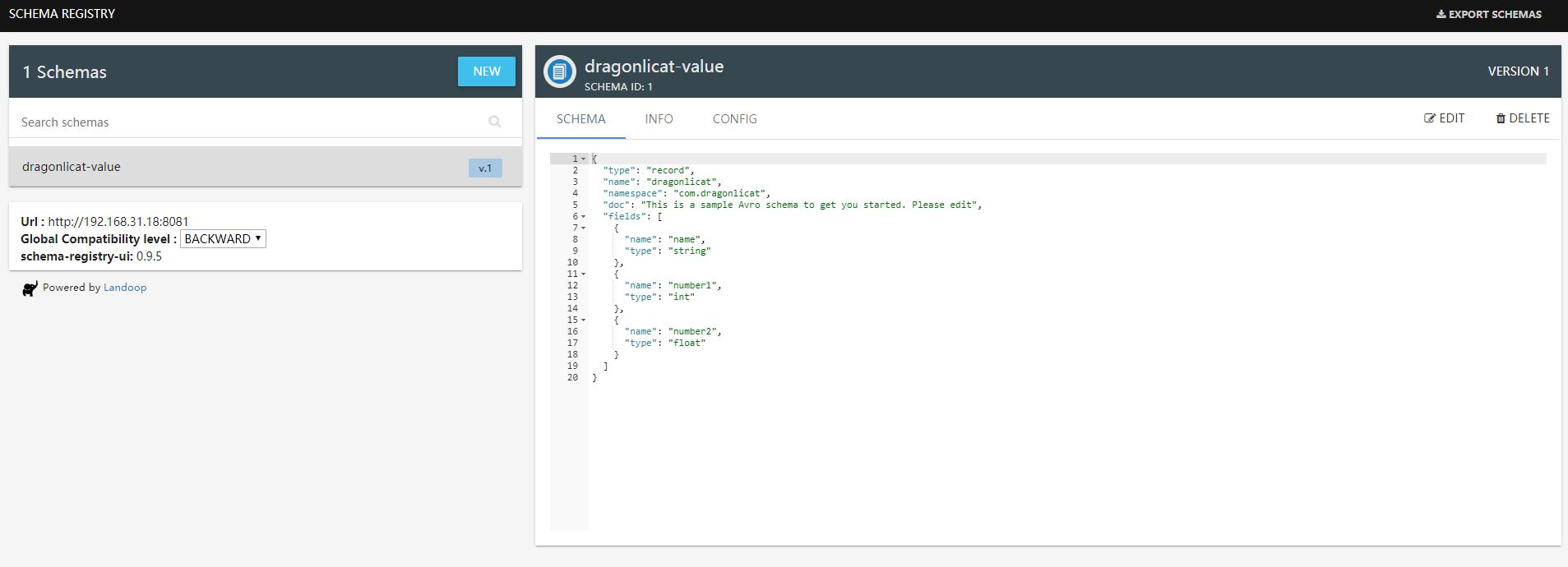Click the SCHEMA ID: 1 text
This screenshot has width=1568, height=567.
(618, 86)
